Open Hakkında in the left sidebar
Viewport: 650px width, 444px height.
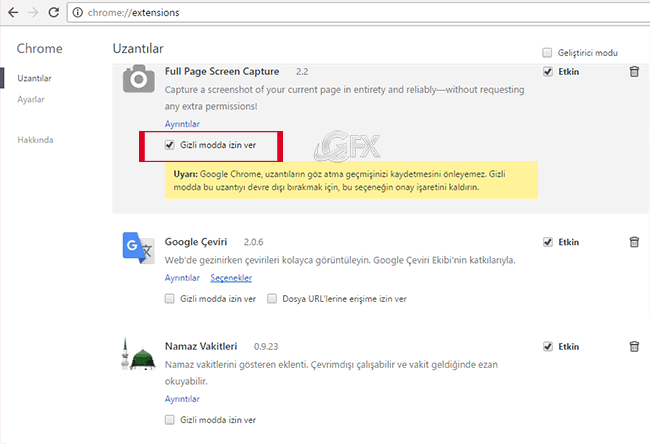[35, 140]
